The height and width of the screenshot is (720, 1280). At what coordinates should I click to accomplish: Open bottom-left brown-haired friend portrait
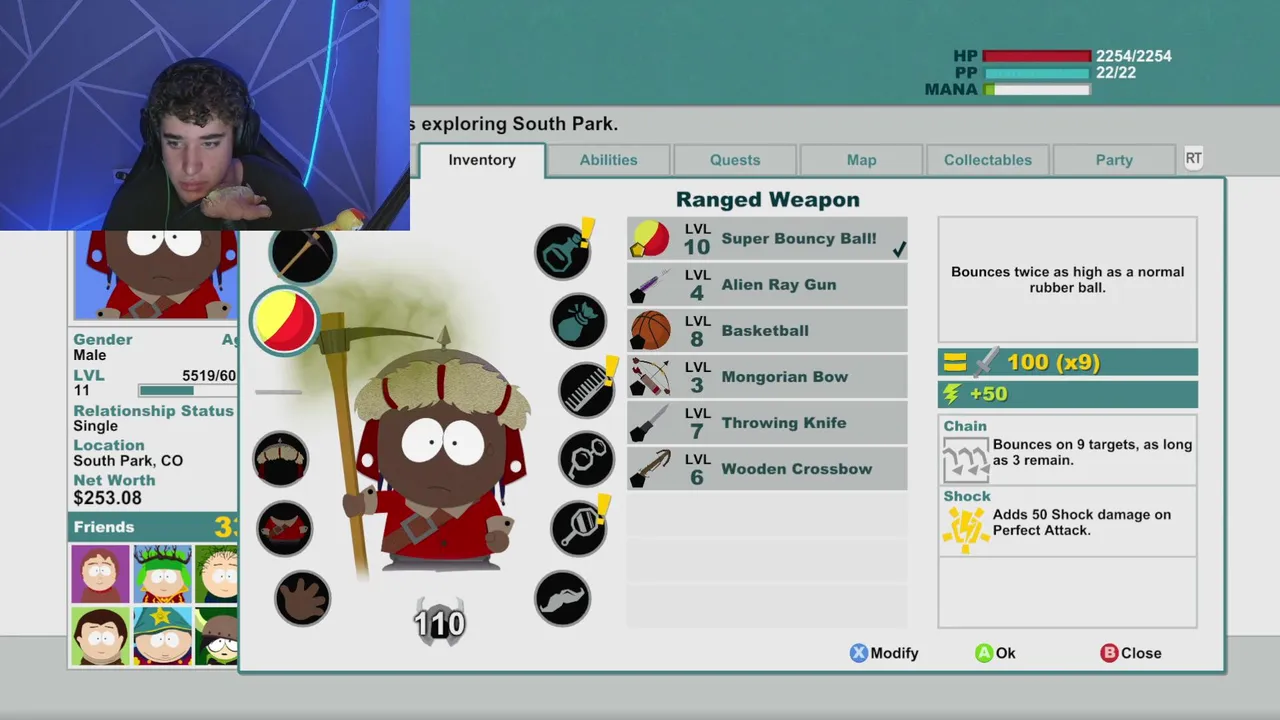(100, 635)
